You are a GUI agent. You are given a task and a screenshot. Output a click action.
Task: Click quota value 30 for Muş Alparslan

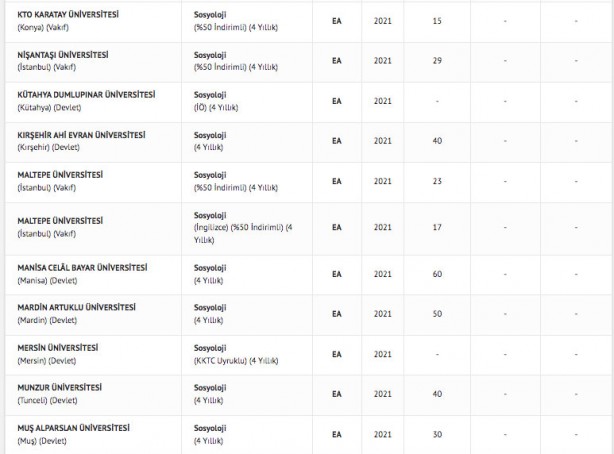tap(438, 434)
